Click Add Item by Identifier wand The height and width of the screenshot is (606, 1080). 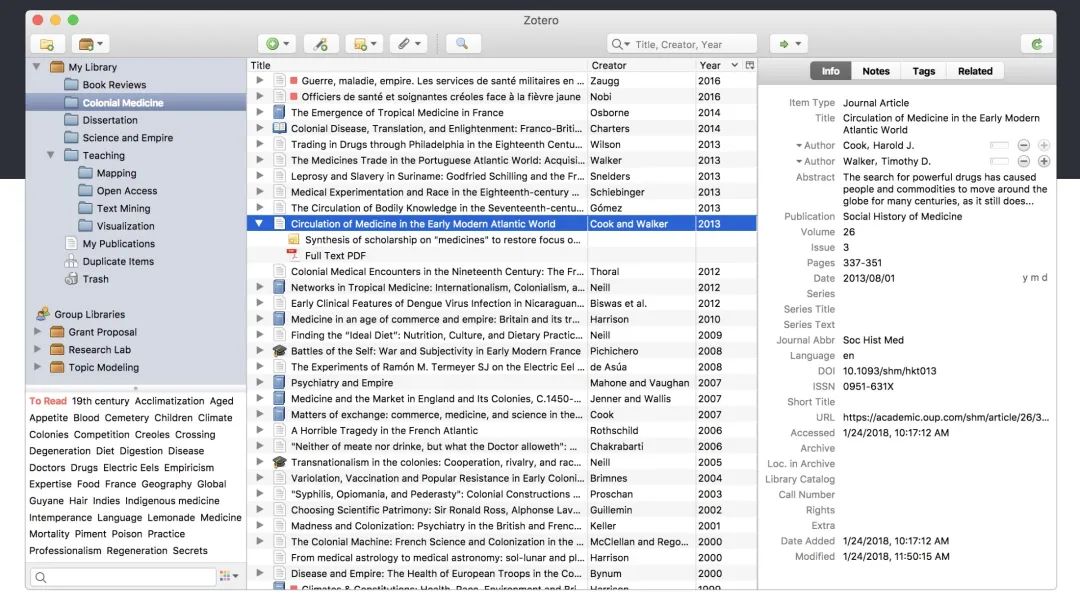[320, 44]
